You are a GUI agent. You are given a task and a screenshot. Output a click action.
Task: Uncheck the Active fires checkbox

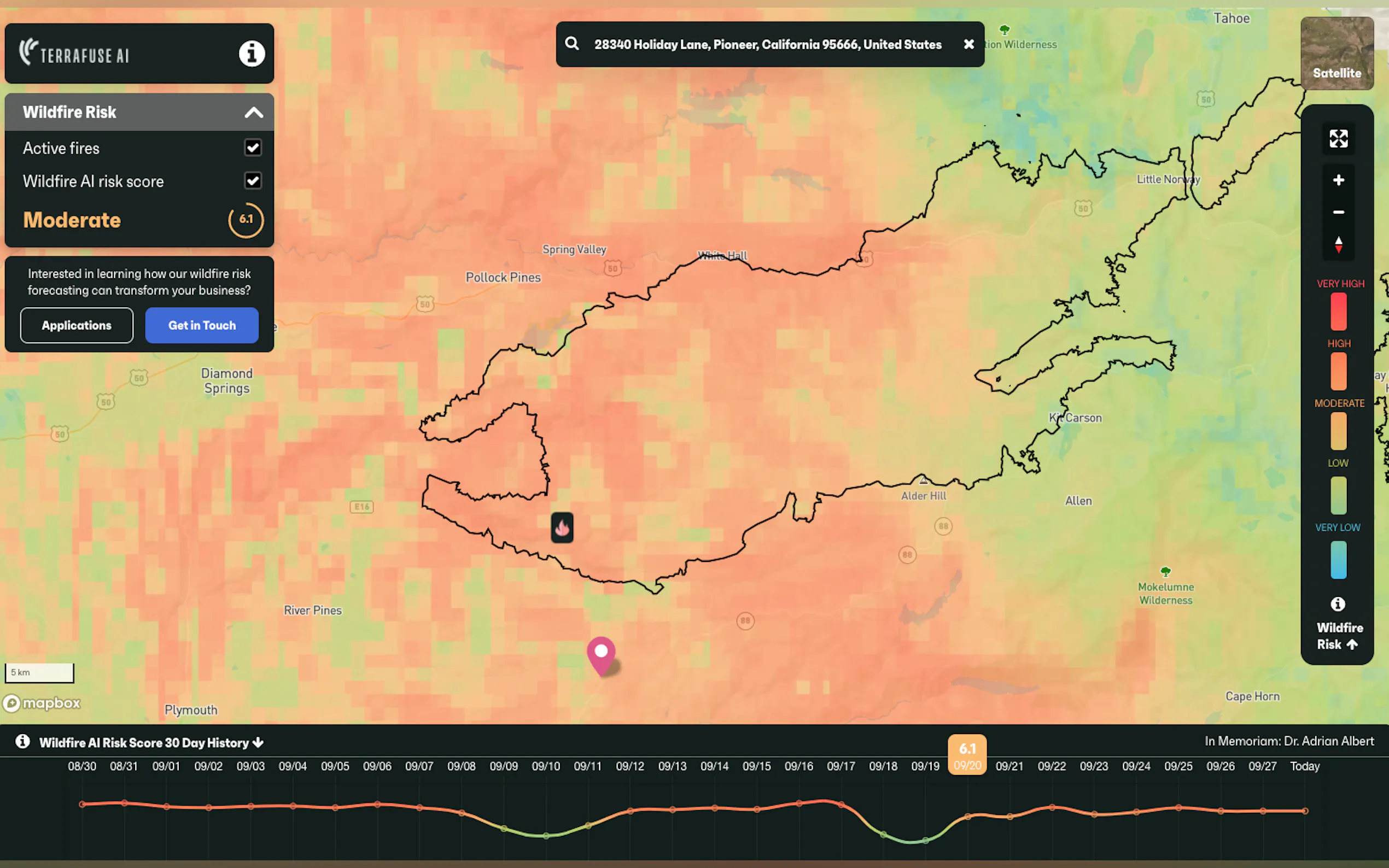coord(253,148)
